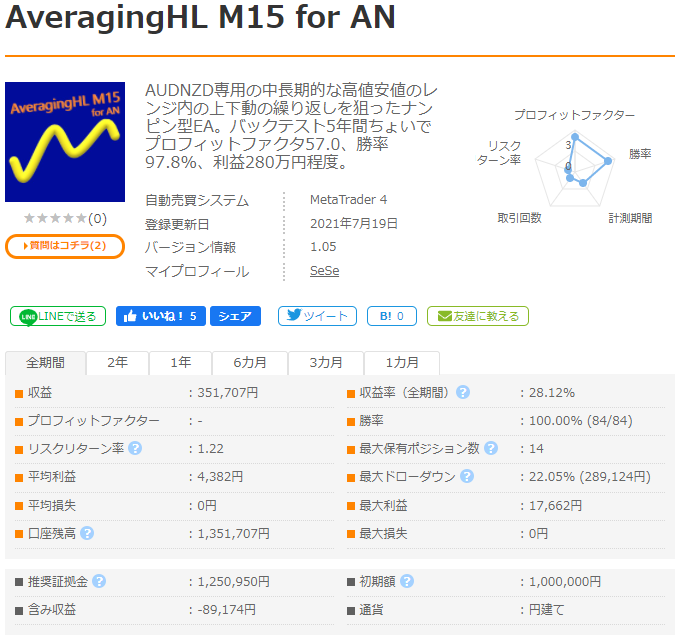Click the 1,351,707円 account balance value
680x635 pixels.
point(234,534)
